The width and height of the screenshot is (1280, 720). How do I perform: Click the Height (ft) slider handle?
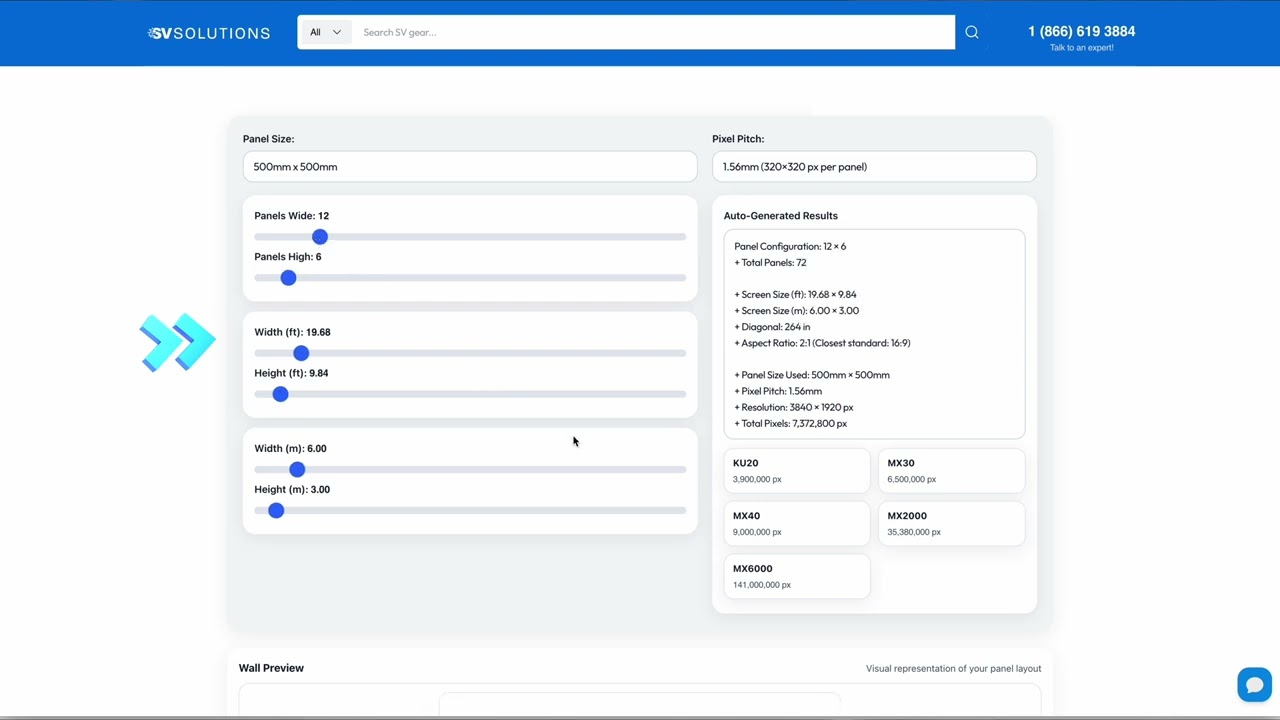(x=280, y=394)
